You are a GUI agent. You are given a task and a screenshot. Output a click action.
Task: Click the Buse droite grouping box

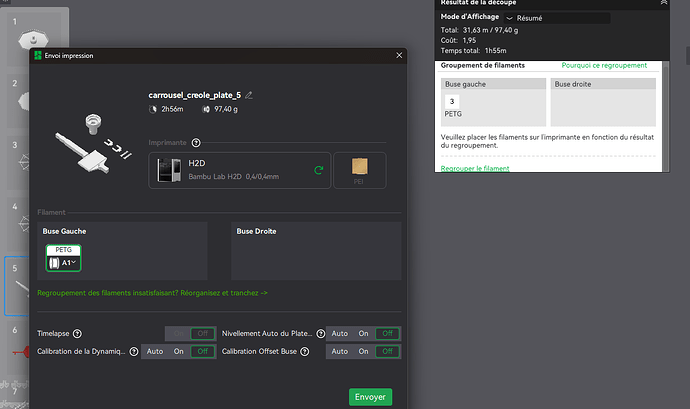[x=603, y=102]
